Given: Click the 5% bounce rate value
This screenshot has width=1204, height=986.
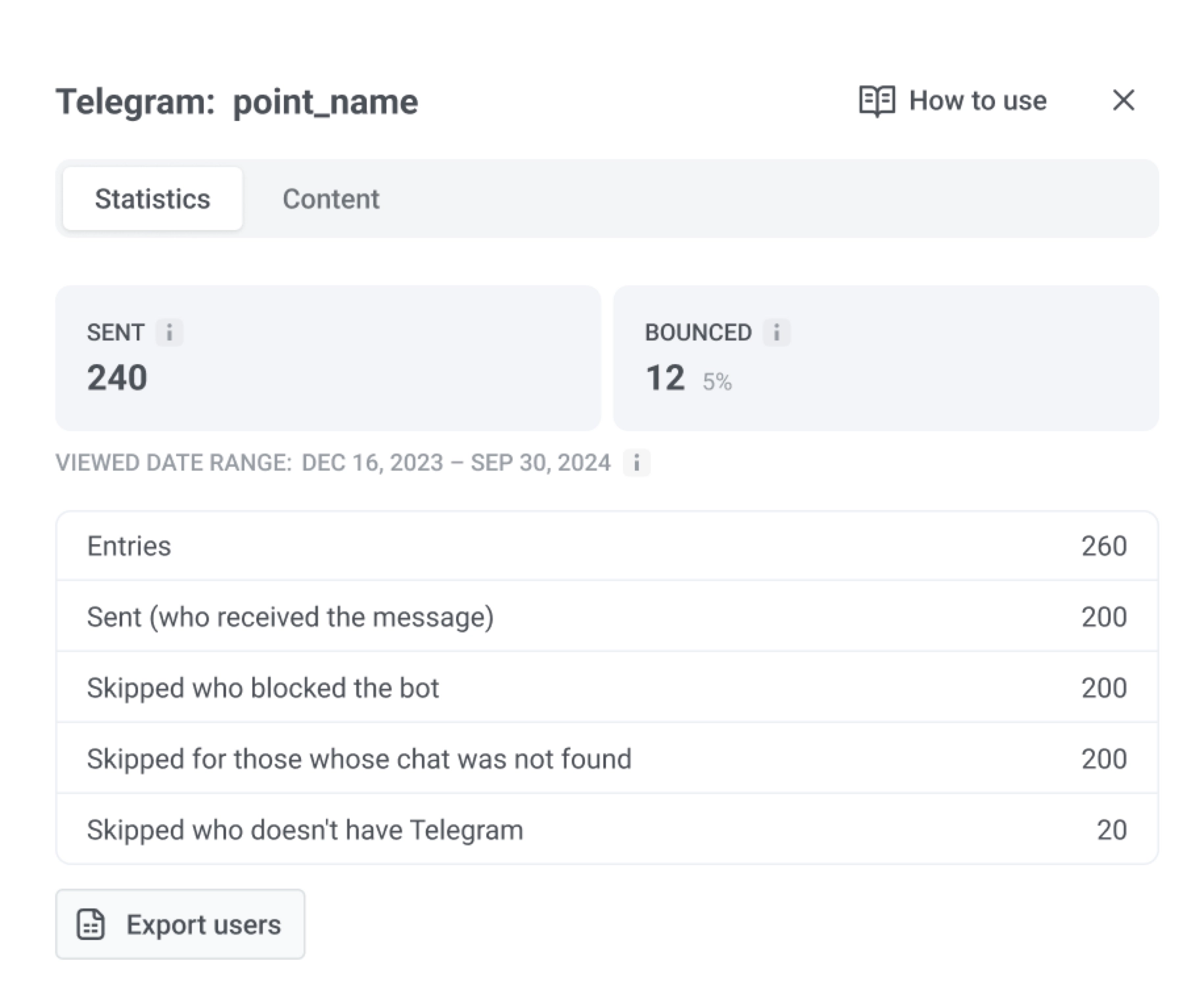Looking at the screenshot, I should pyautogui.click(x=717, y=381).
